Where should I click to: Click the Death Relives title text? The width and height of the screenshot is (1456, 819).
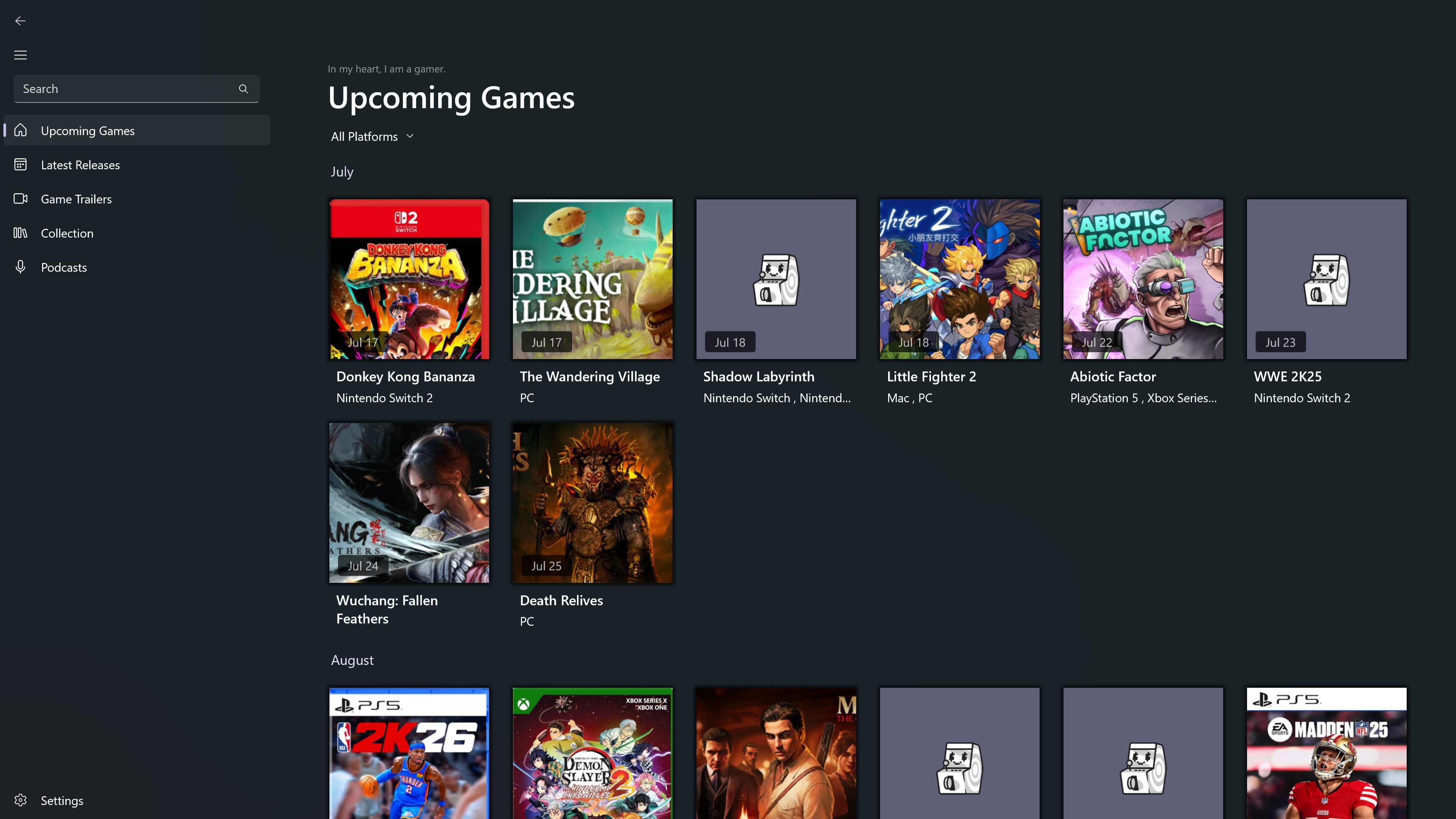561,601
